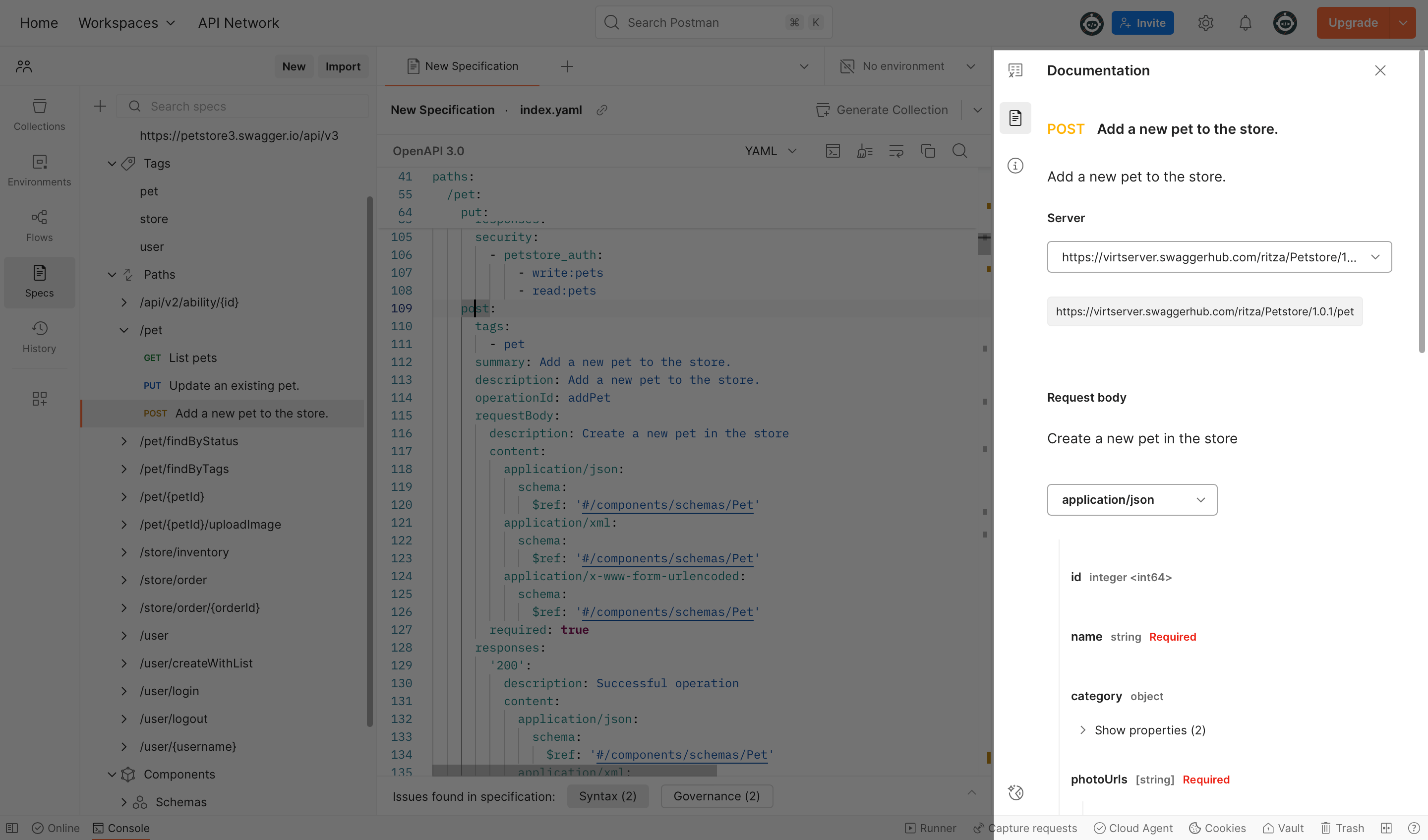The width and height of the screenshot is (1428, 840).
Task: Open the YAML format dropdown
Action: point(771,151)
